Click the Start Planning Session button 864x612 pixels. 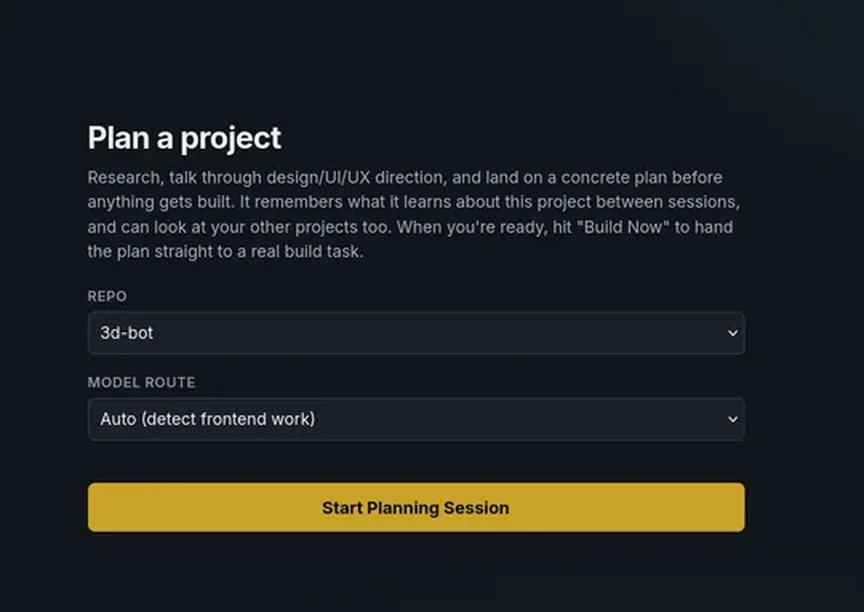pos(416,507)
